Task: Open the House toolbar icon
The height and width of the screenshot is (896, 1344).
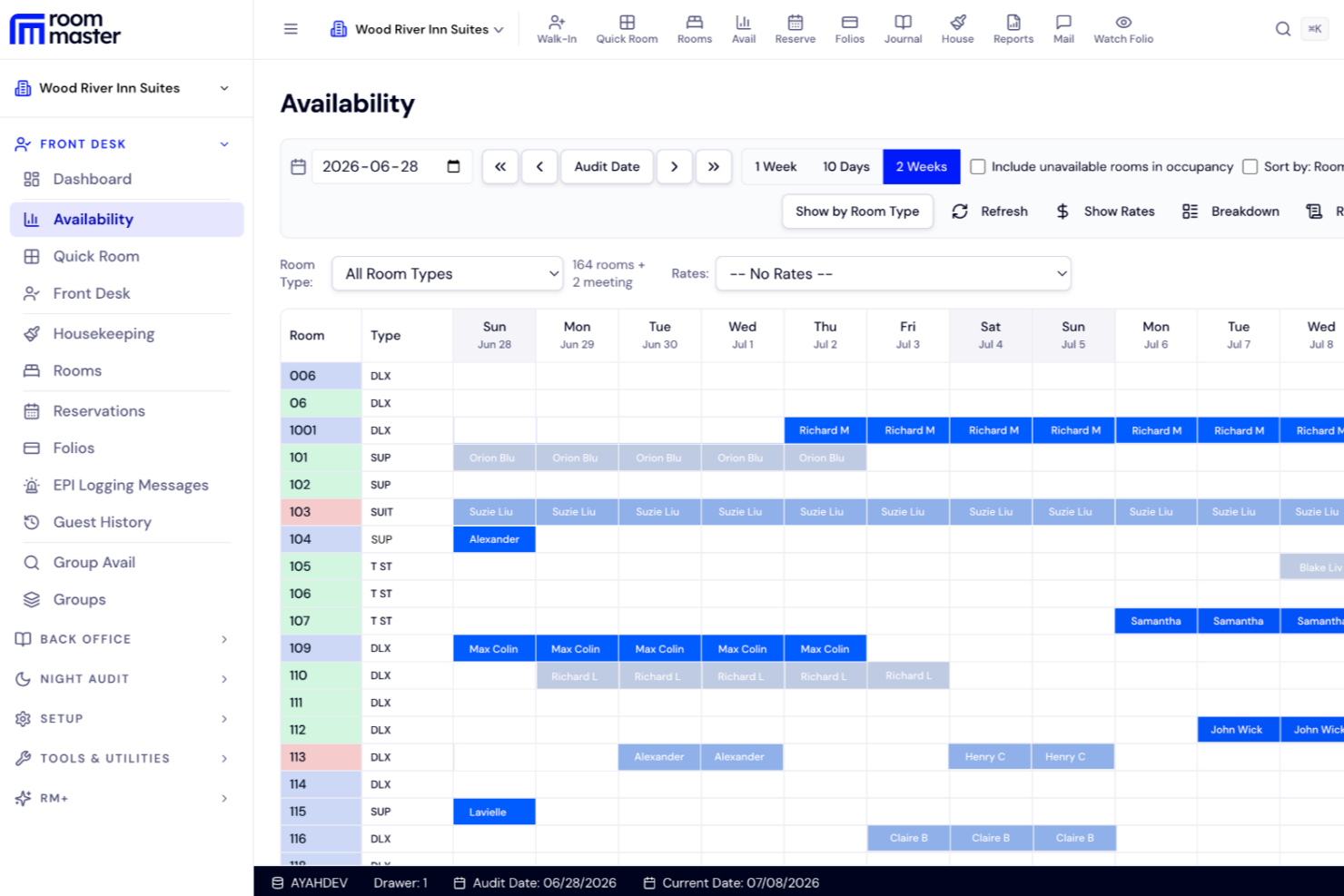Action: pos(957,29)
